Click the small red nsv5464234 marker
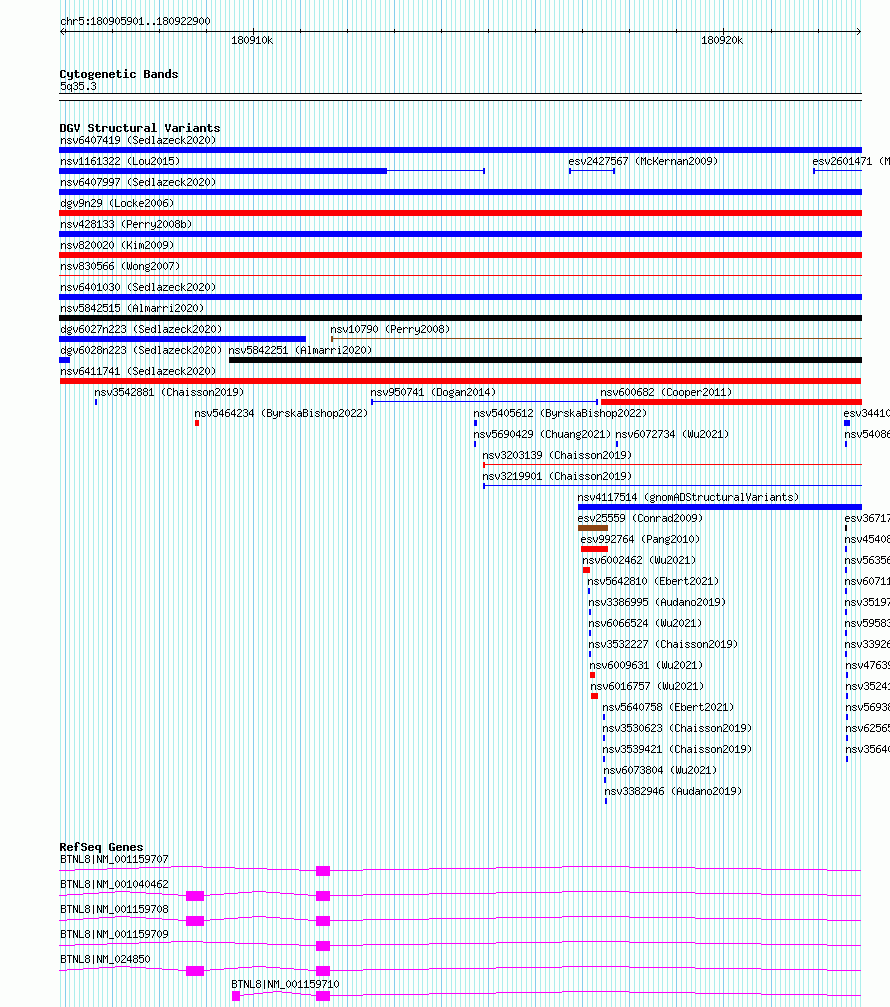The width and height of the screenshot is (890, 1007). coord(196,423)
